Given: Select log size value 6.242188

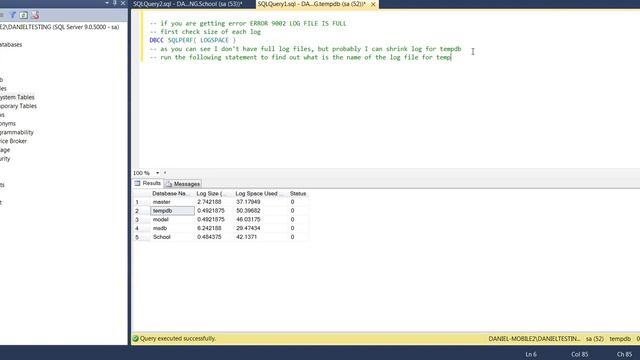Looking at the screenshot, I should pyautogui.click(x=213, y=228).
